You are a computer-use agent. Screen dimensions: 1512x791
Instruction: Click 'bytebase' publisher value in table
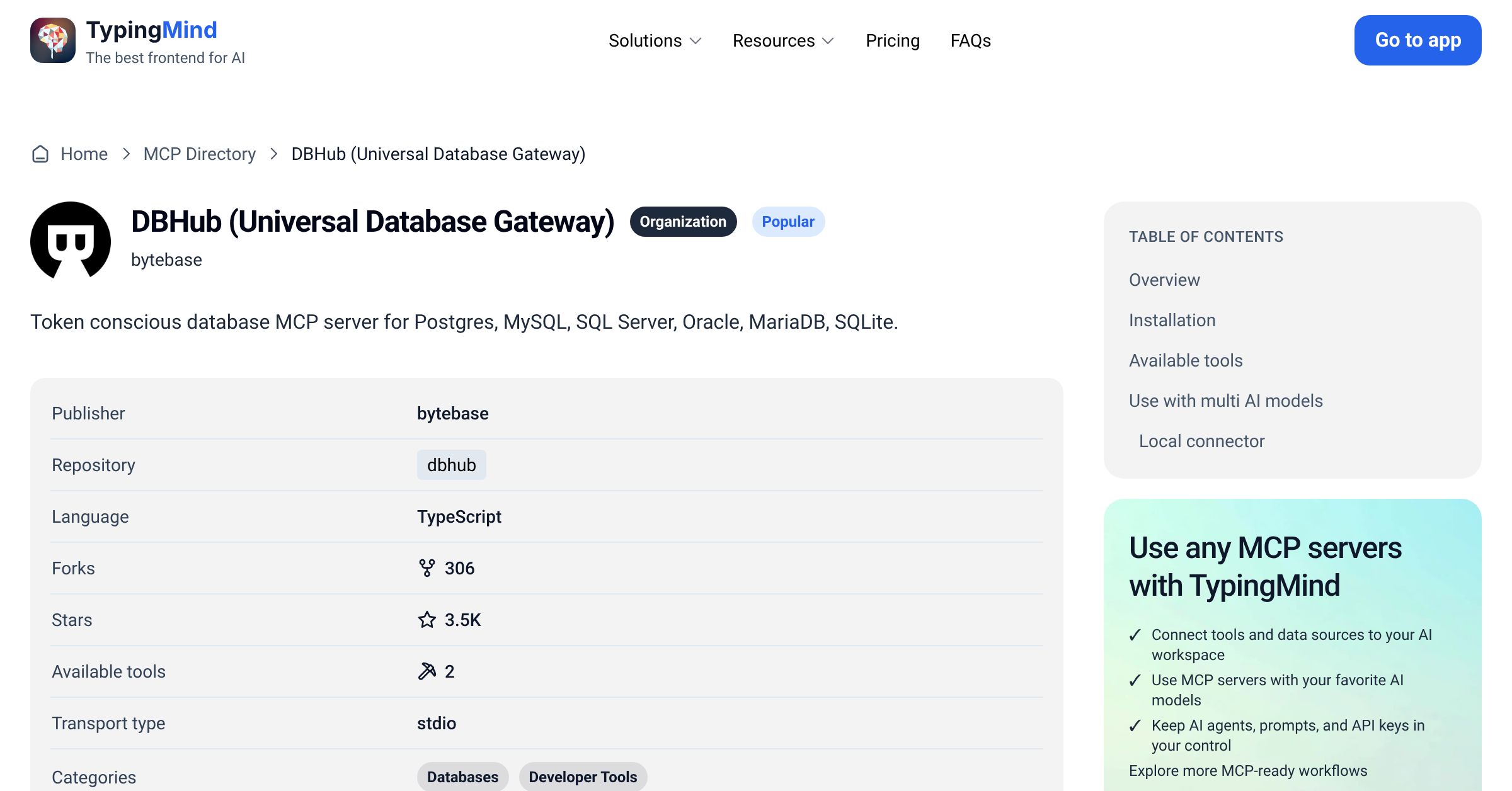point(452,413)
